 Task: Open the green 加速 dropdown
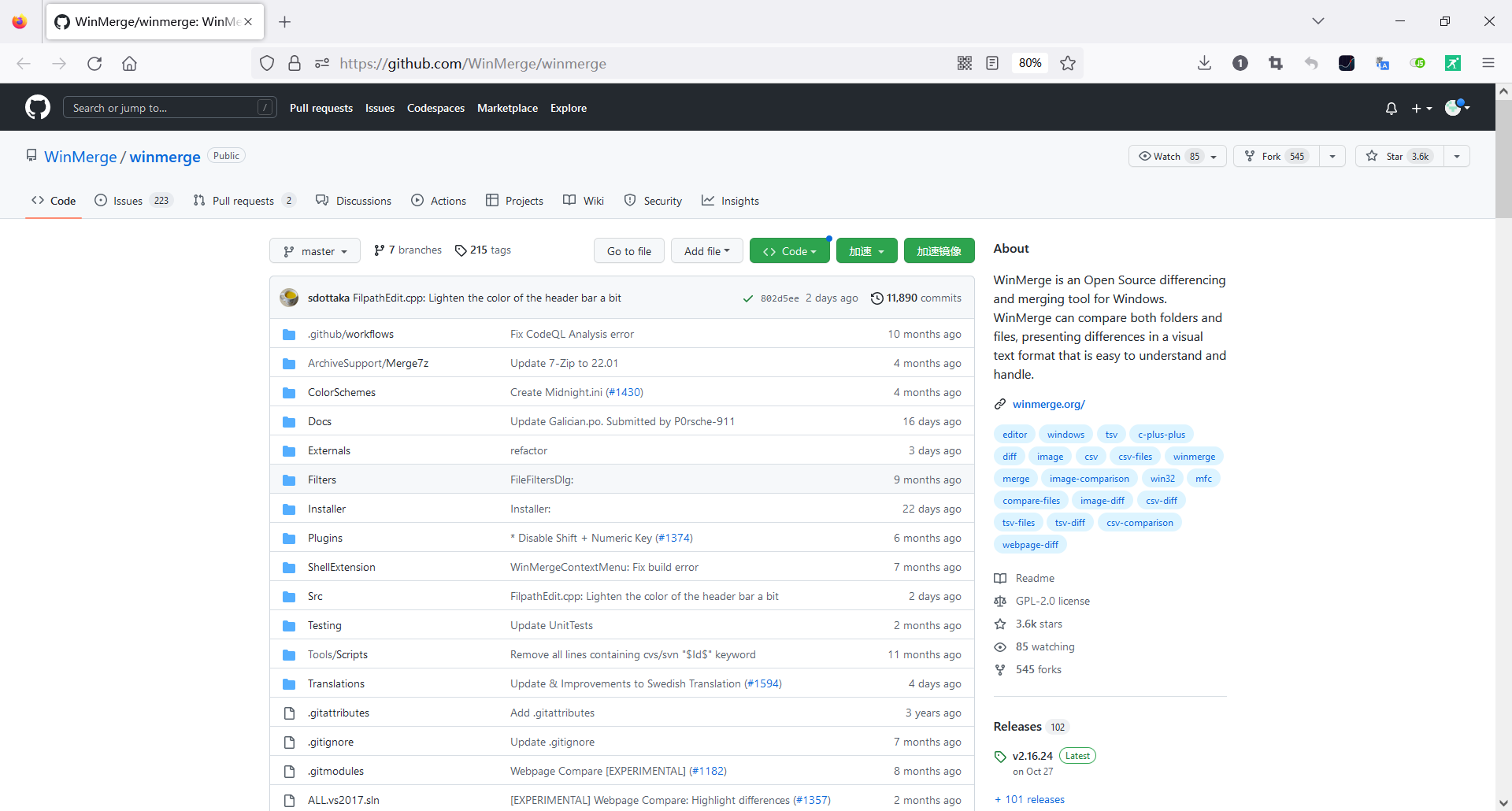coord(866,251)
